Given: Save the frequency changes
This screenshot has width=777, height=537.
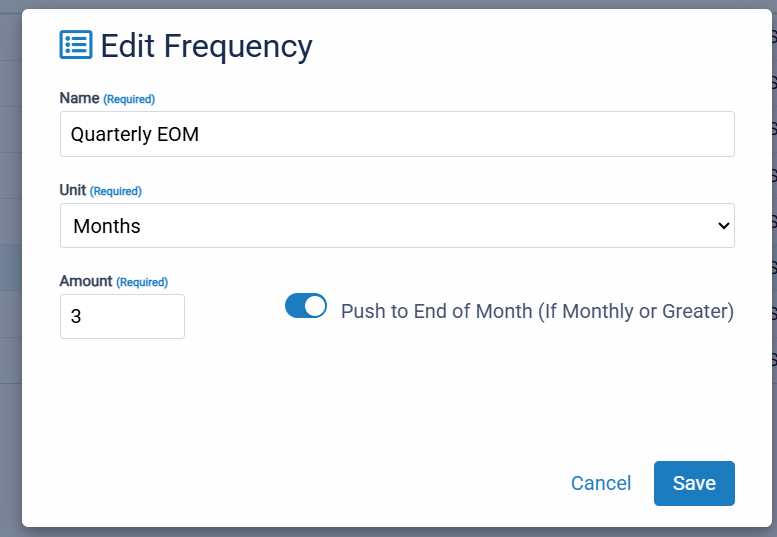Looking at the screenshot, I should click(x=694, y=483).
